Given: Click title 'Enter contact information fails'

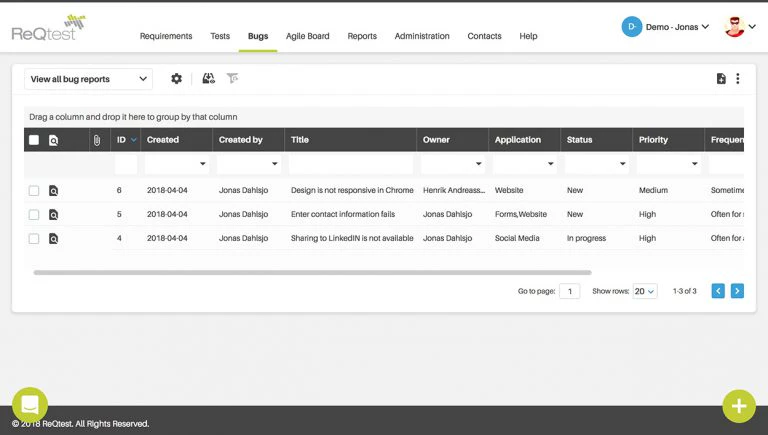Looking at the screenshot, I should 343,214.
